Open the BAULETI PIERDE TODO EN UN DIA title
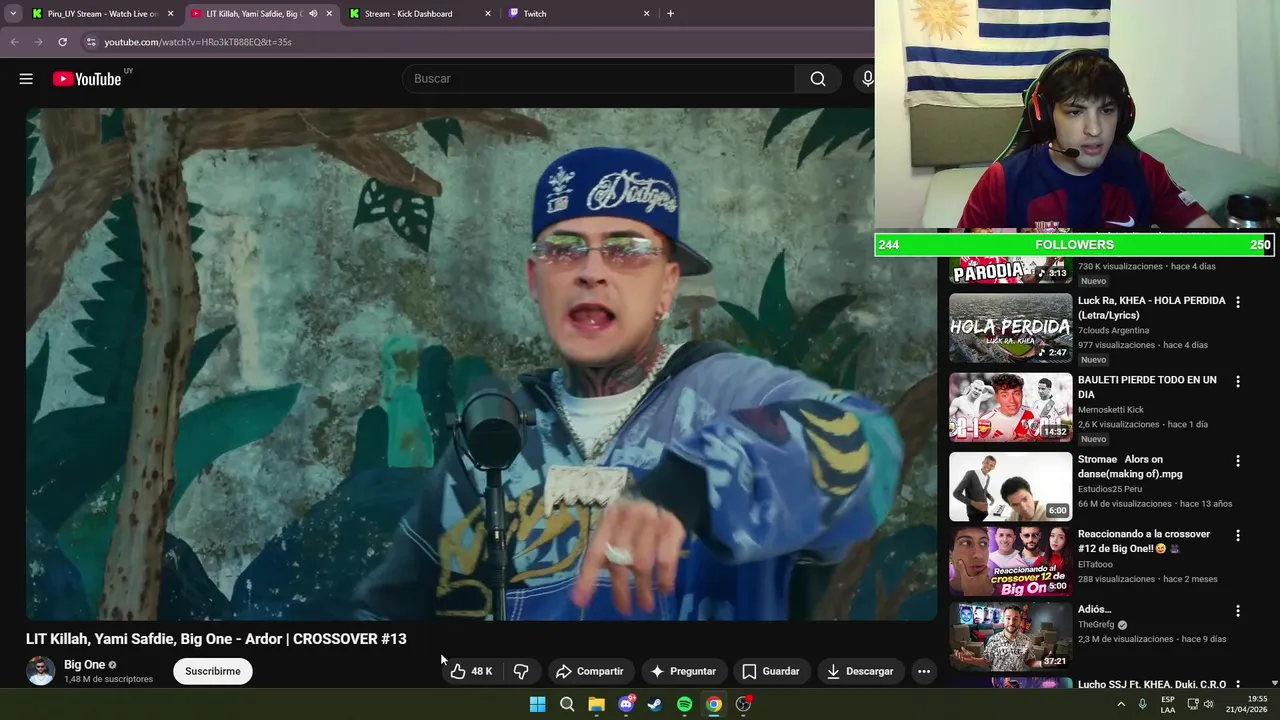Screen dimensions: 1280x720 pyautogui.click(x=1147, y=387)
